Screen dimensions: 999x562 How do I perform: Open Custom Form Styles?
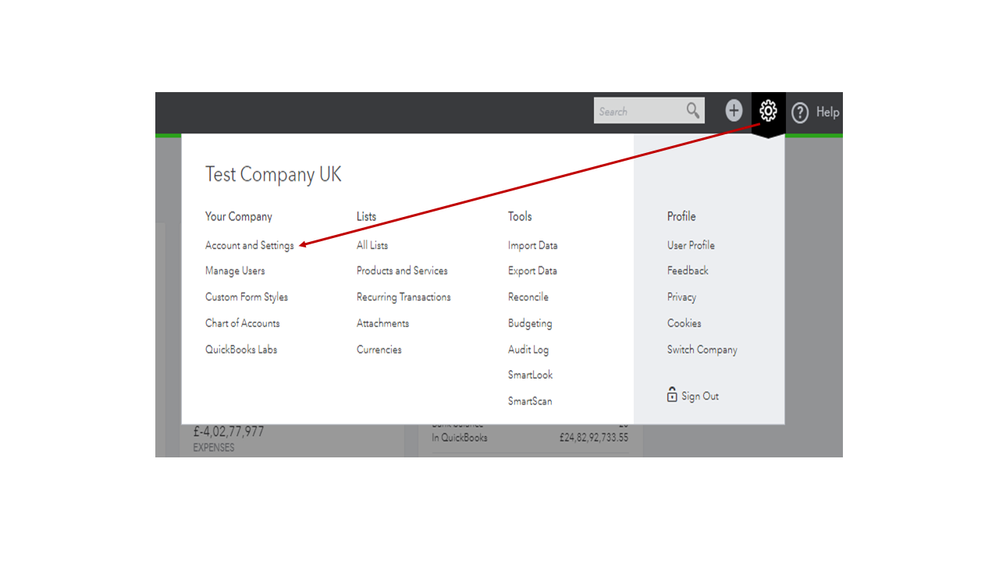[247, 297]
